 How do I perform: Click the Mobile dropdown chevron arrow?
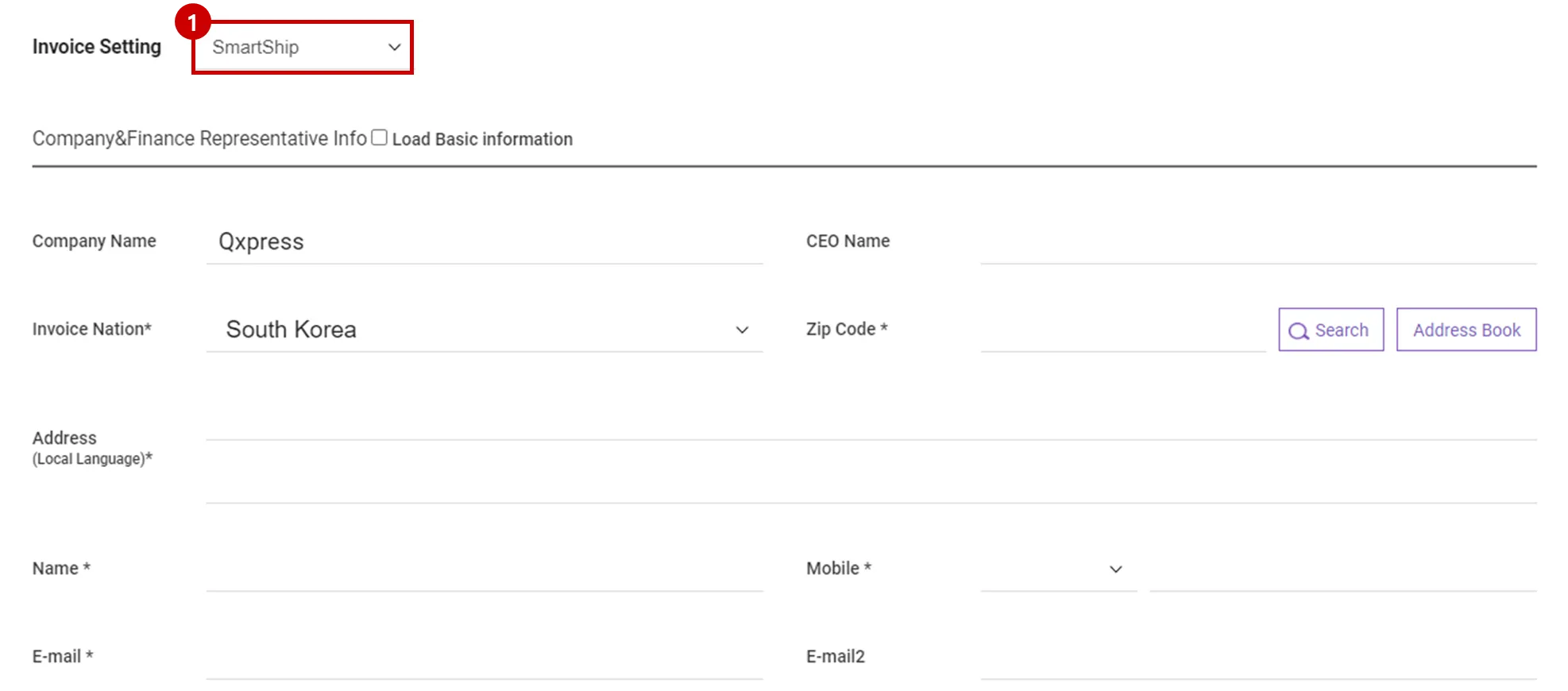point(1115,569)
